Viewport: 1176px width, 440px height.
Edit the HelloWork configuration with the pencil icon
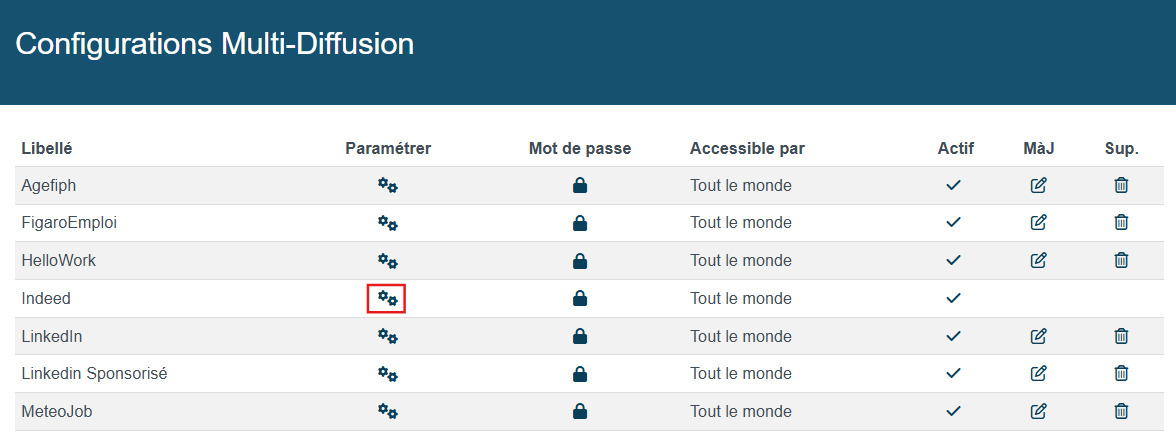click(x=1038, y=260)
